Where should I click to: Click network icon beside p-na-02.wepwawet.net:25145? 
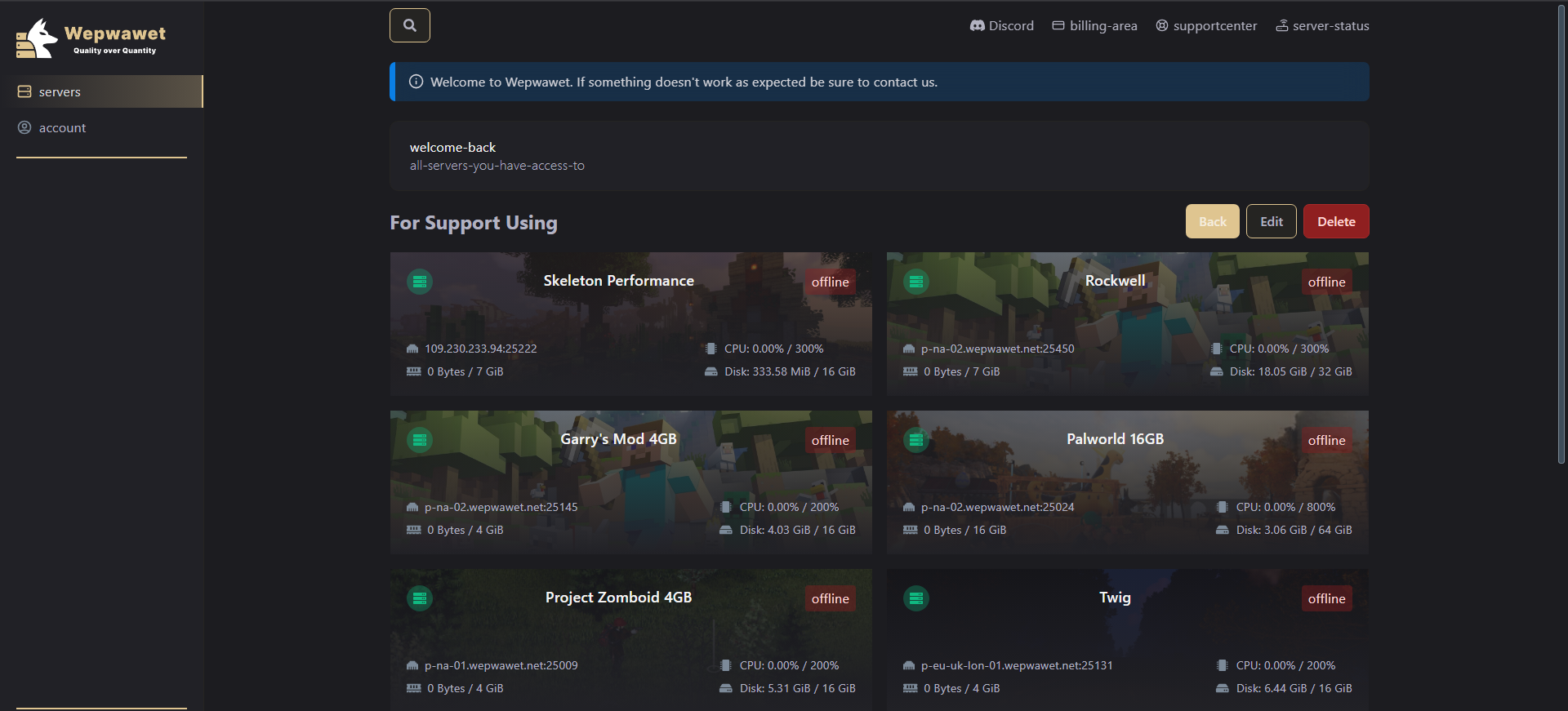click(x=412, y=507)
